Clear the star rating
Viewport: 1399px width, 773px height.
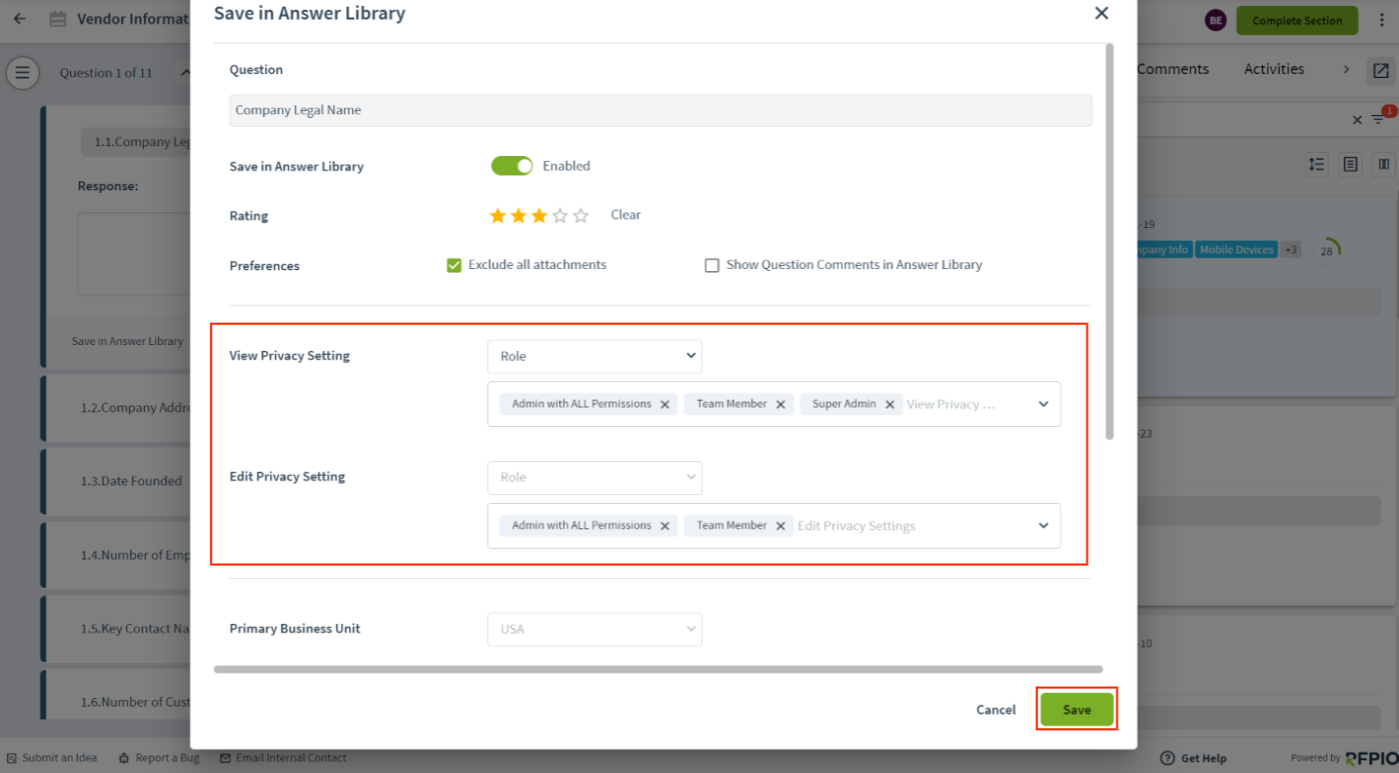click(626, 215)
